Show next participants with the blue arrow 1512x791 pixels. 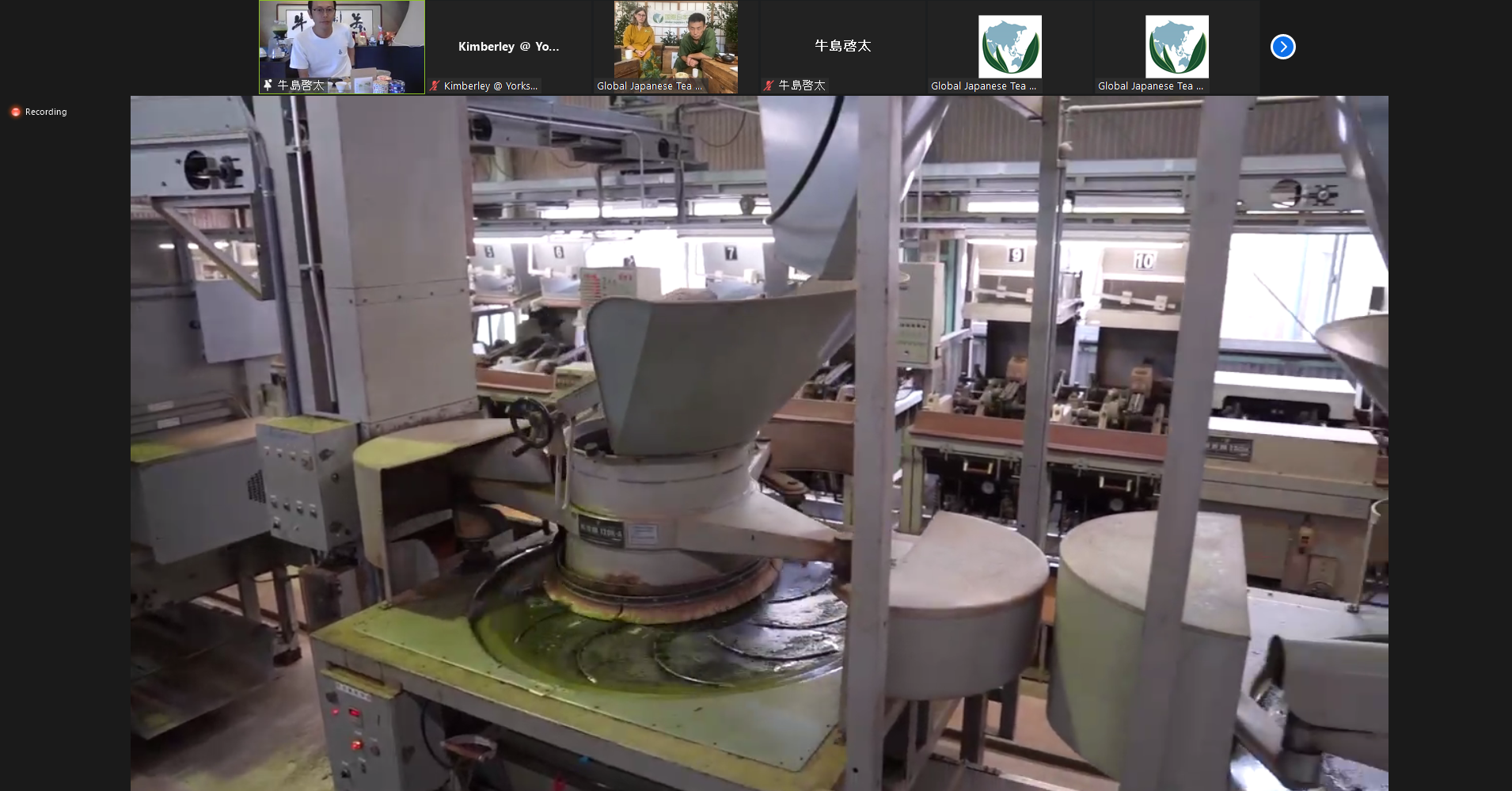[x=1282, y=47]
